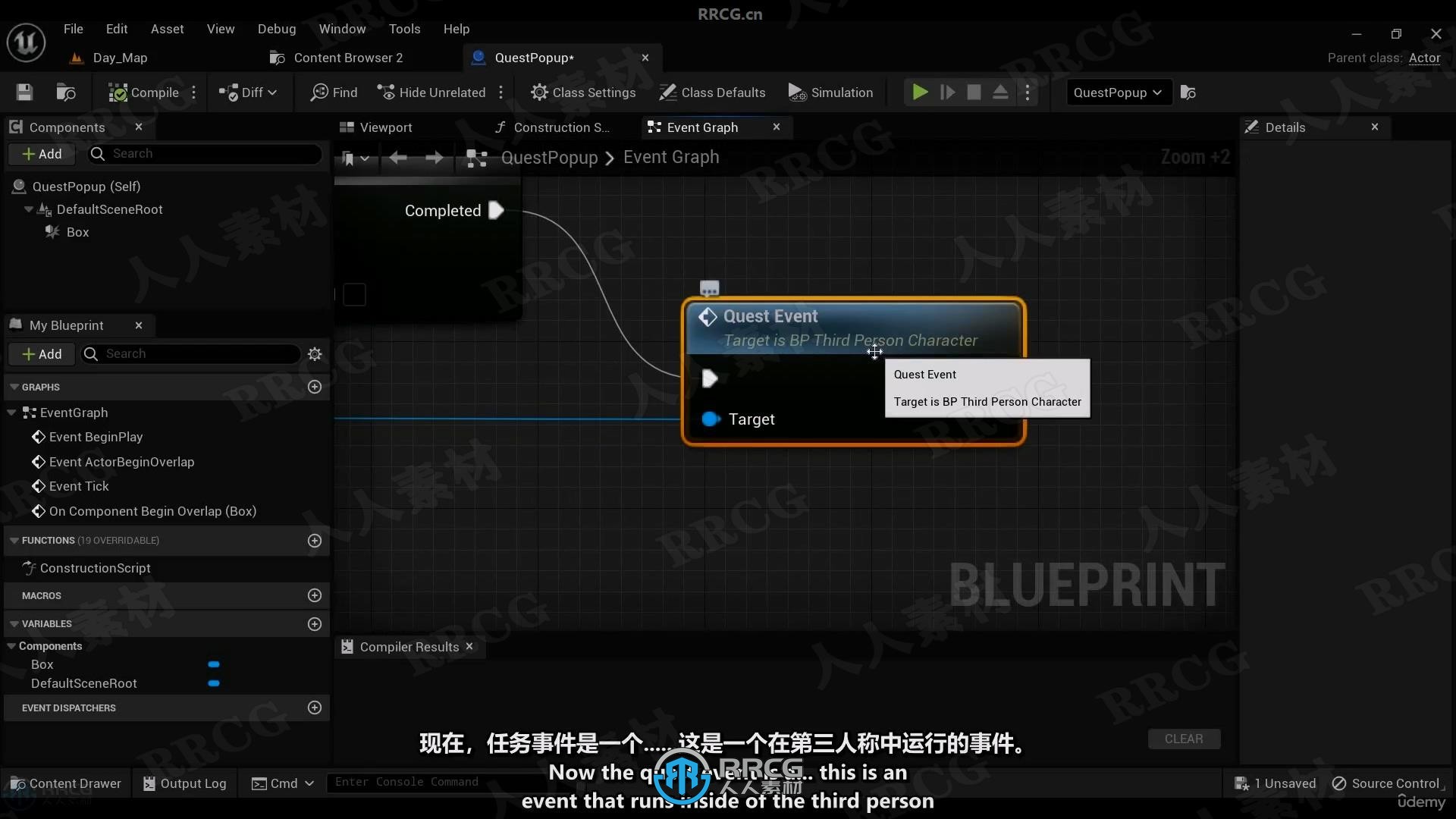Browse to asset in Content Browser icon

[x=66, y=93]
